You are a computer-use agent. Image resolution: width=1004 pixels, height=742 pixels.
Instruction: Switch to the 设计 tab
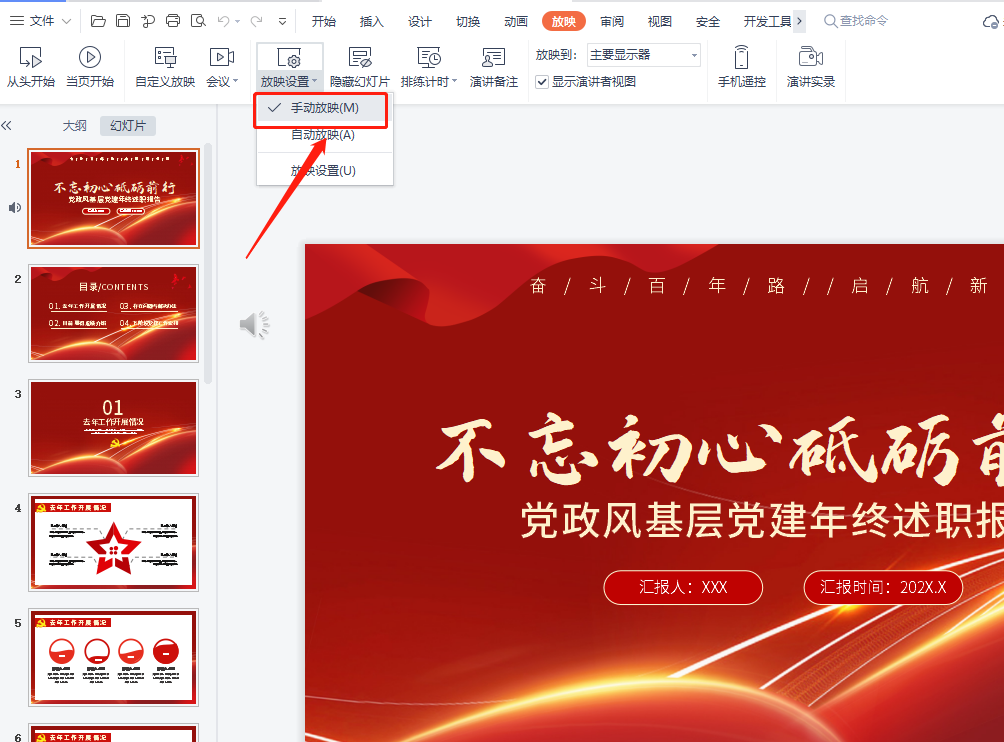point(419,22)
